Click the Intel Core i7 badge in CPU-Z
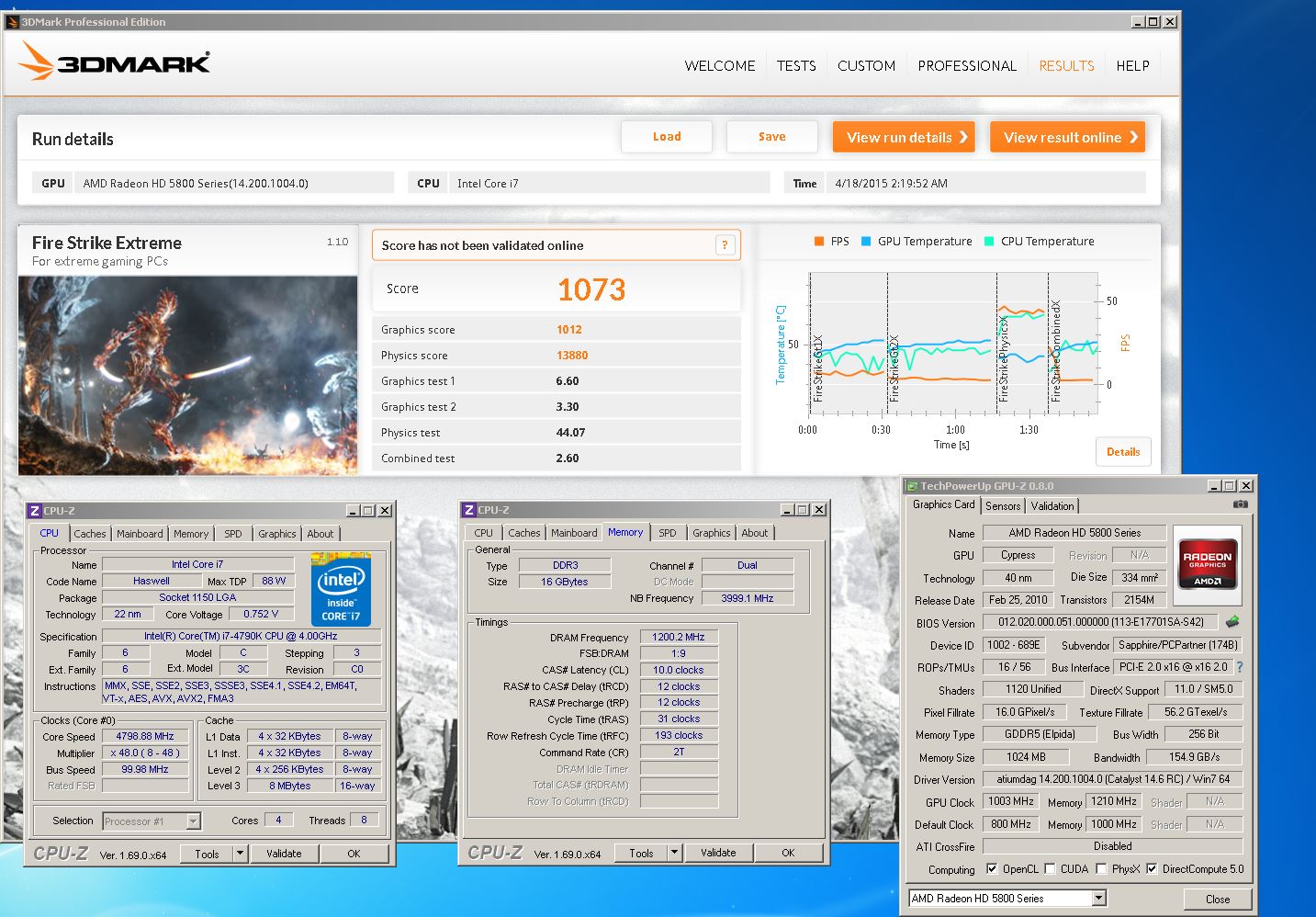 click(x=341, y=589)
